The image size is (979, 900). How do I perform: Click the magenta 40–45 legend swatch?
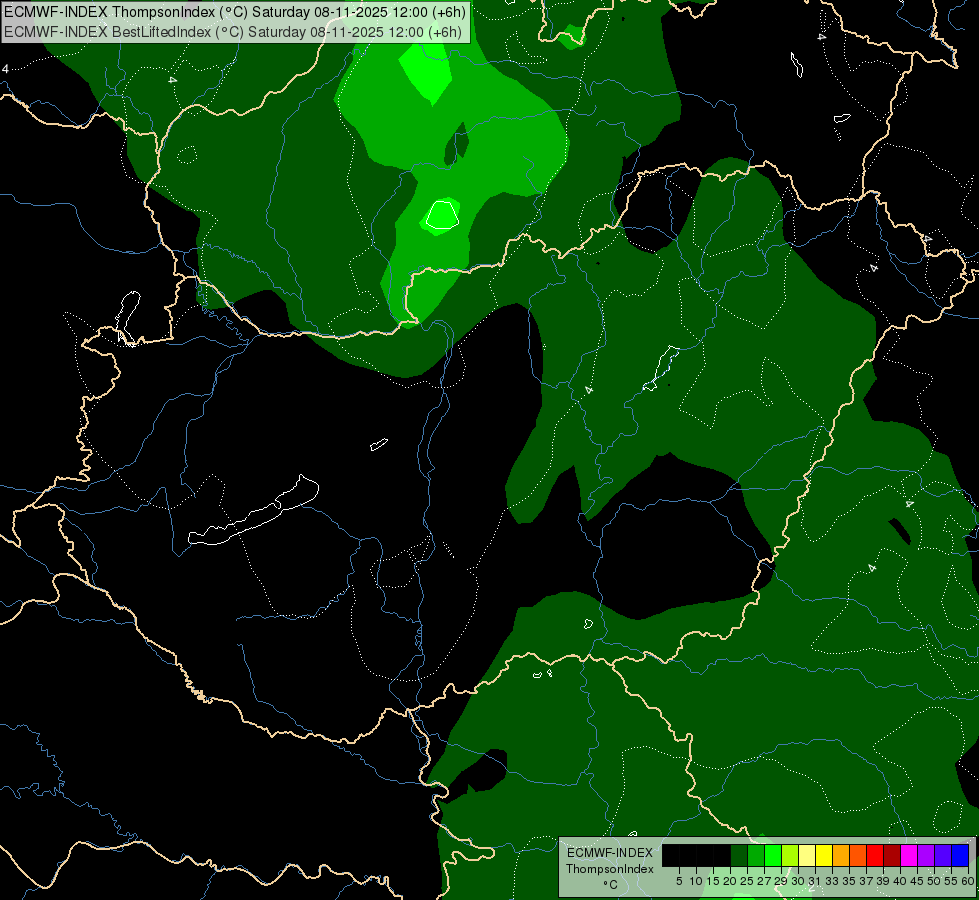pos(909,856)
